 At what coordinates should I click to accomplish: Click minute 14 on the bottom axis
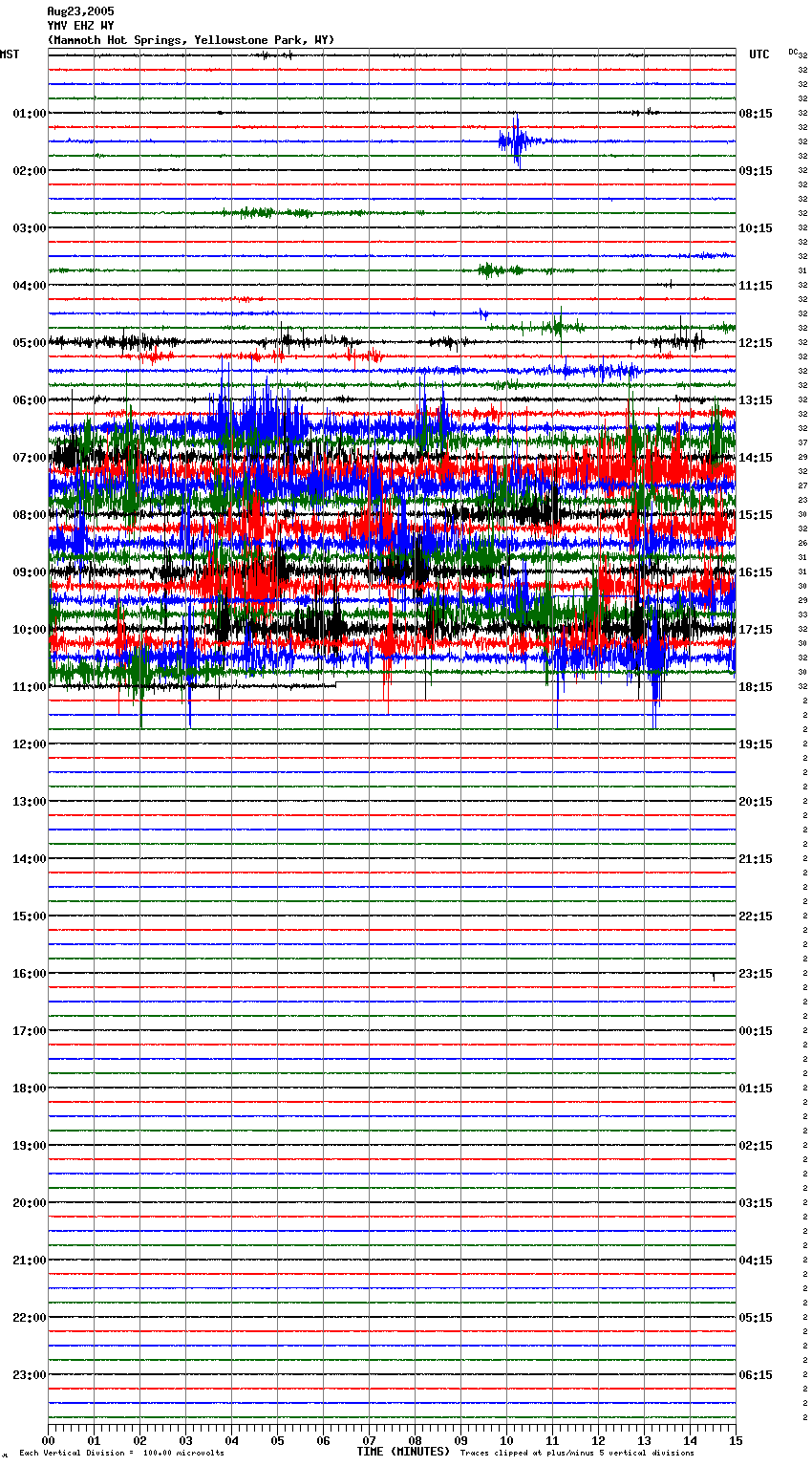pos(690,1440)
